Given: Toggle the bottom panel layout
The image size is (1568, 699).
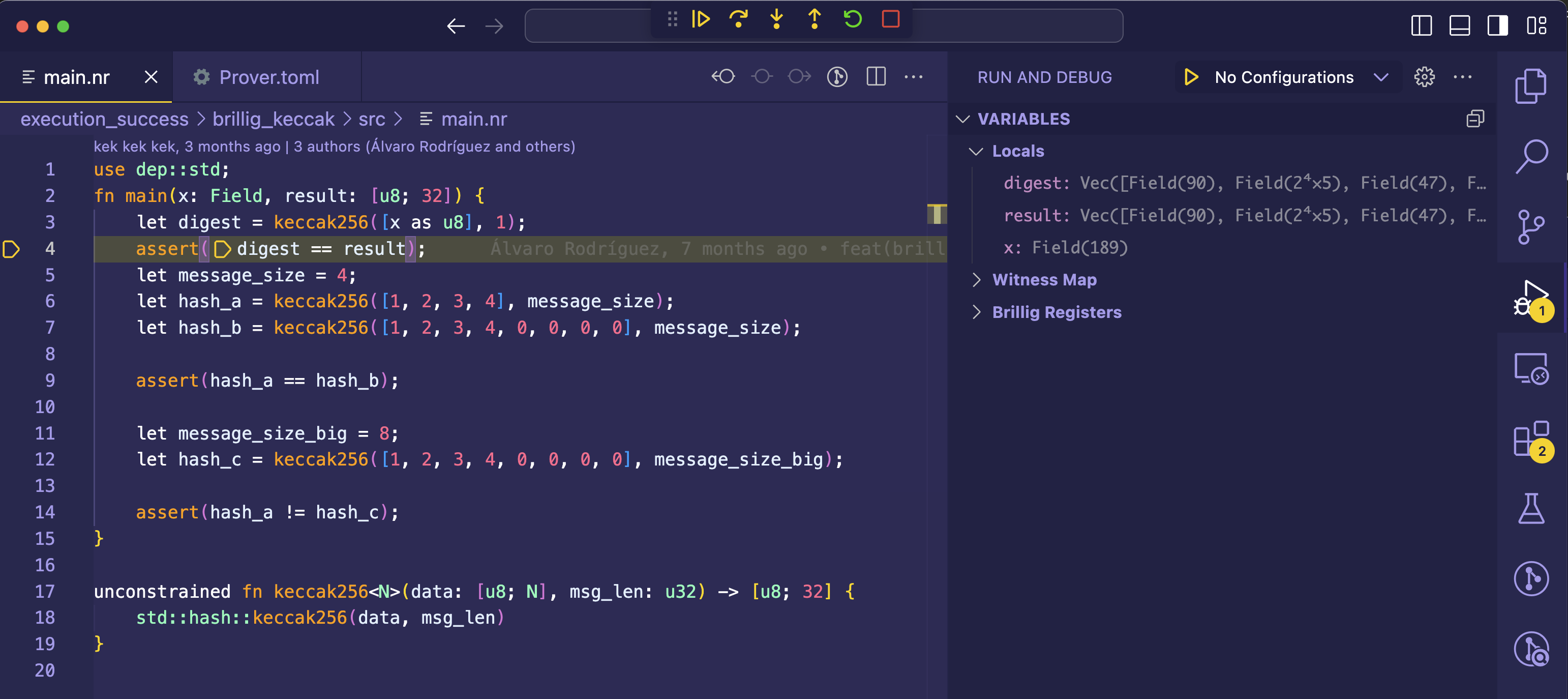Looking at the screenshot, I should tap(1459, 26).
